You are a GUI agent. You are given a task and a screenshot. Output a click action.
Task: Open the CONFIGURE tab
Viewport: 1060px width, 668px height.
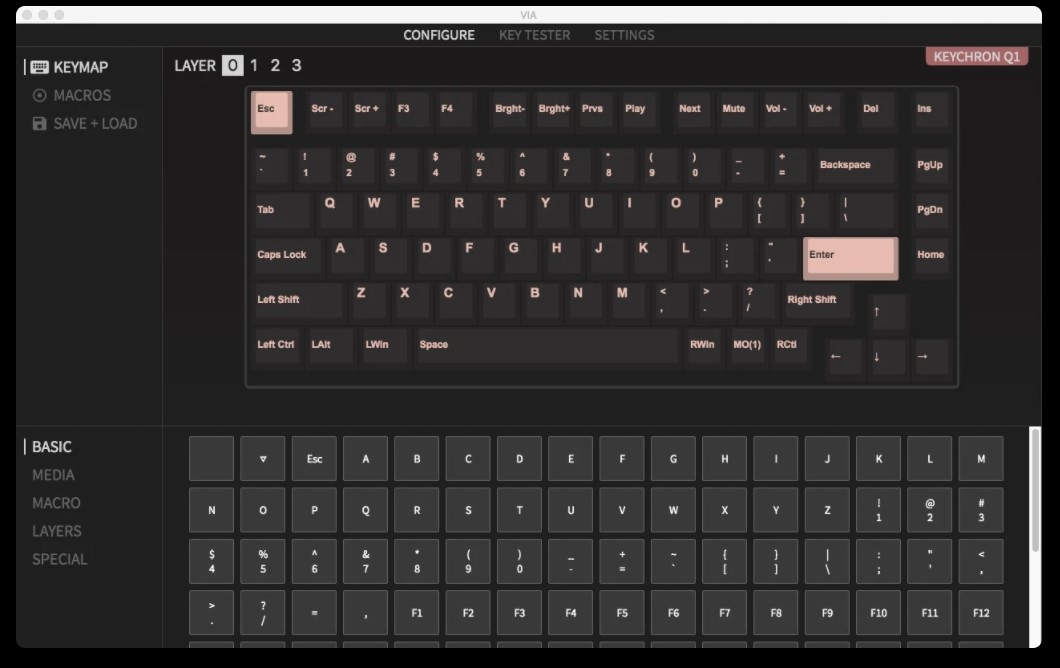coord(439,35)
